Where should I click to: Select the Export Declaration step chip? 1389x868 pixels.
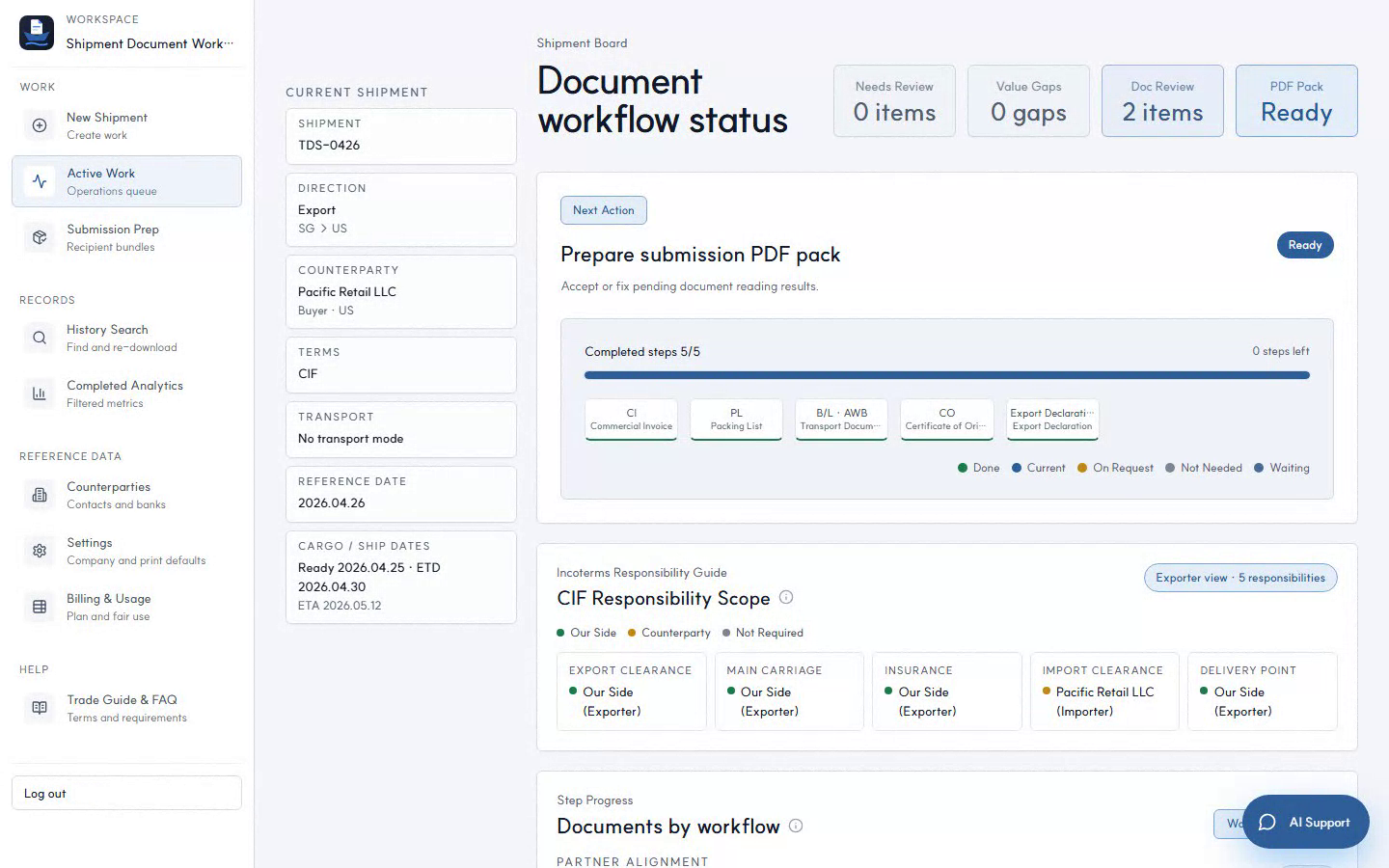click(x=1052, y=420)
